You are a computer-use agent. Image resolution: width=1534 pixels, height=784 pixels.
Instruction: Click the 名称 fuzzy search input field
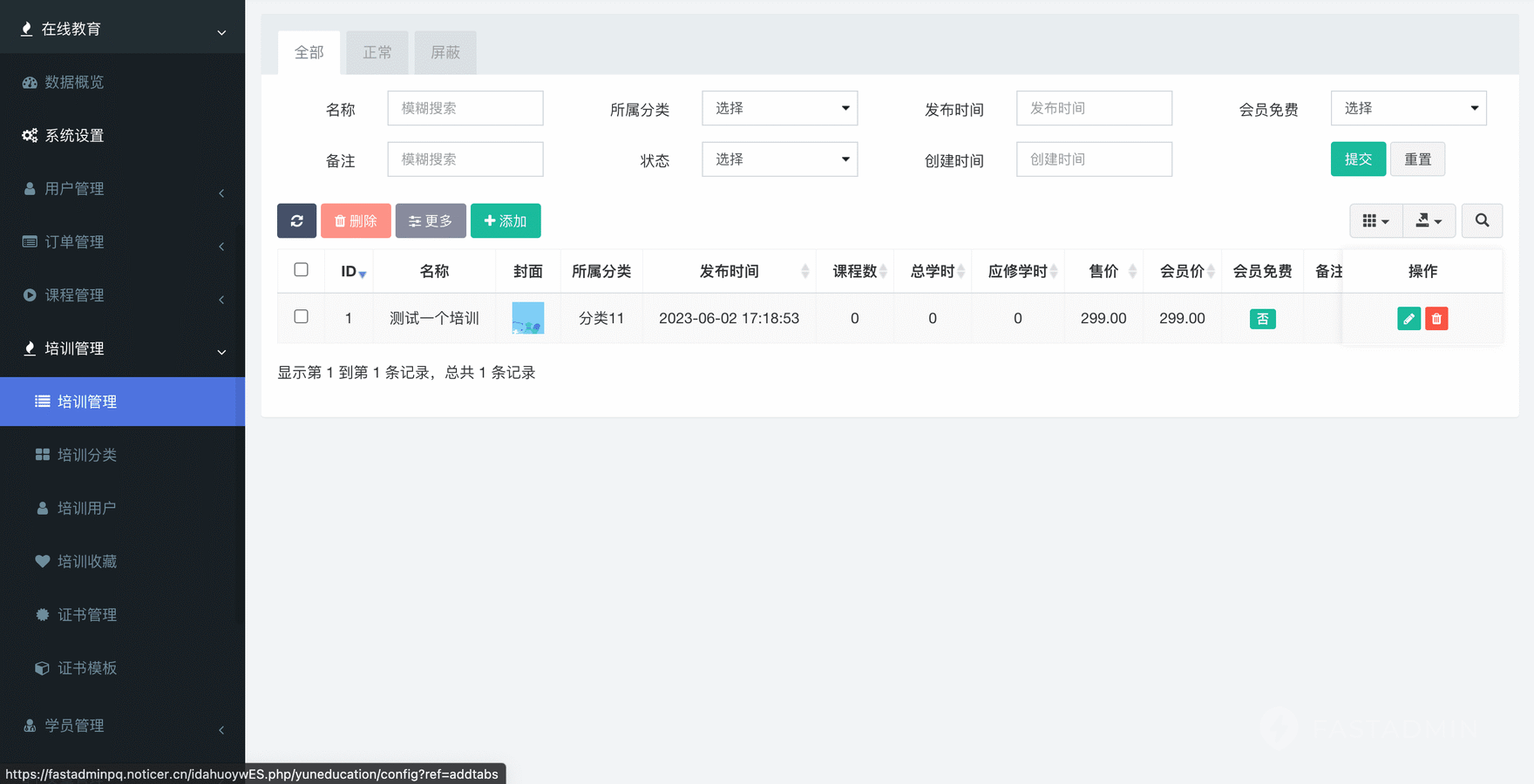click(465, 109)
